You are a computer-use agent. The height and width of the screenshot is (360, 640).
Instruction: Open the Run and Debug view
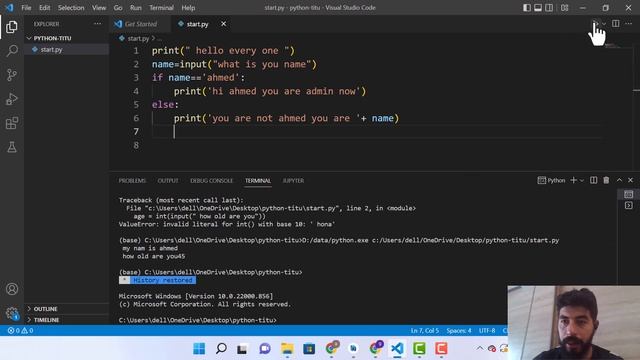tap(12, 99)
